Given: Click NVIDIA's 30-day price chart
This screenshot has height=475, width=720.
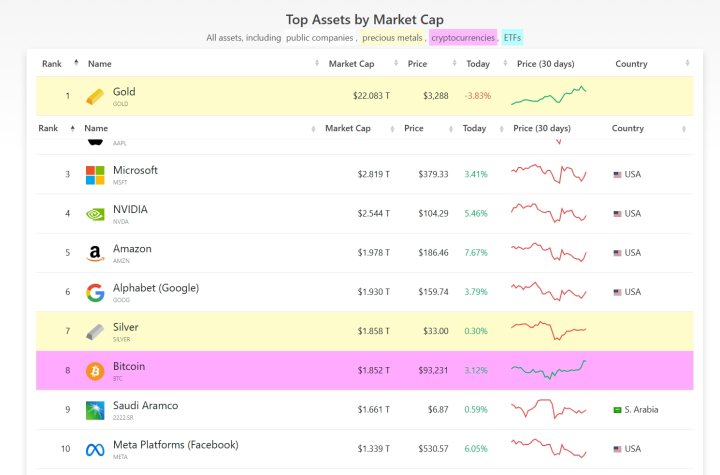Looking at the screenshot, I should 549,213.
